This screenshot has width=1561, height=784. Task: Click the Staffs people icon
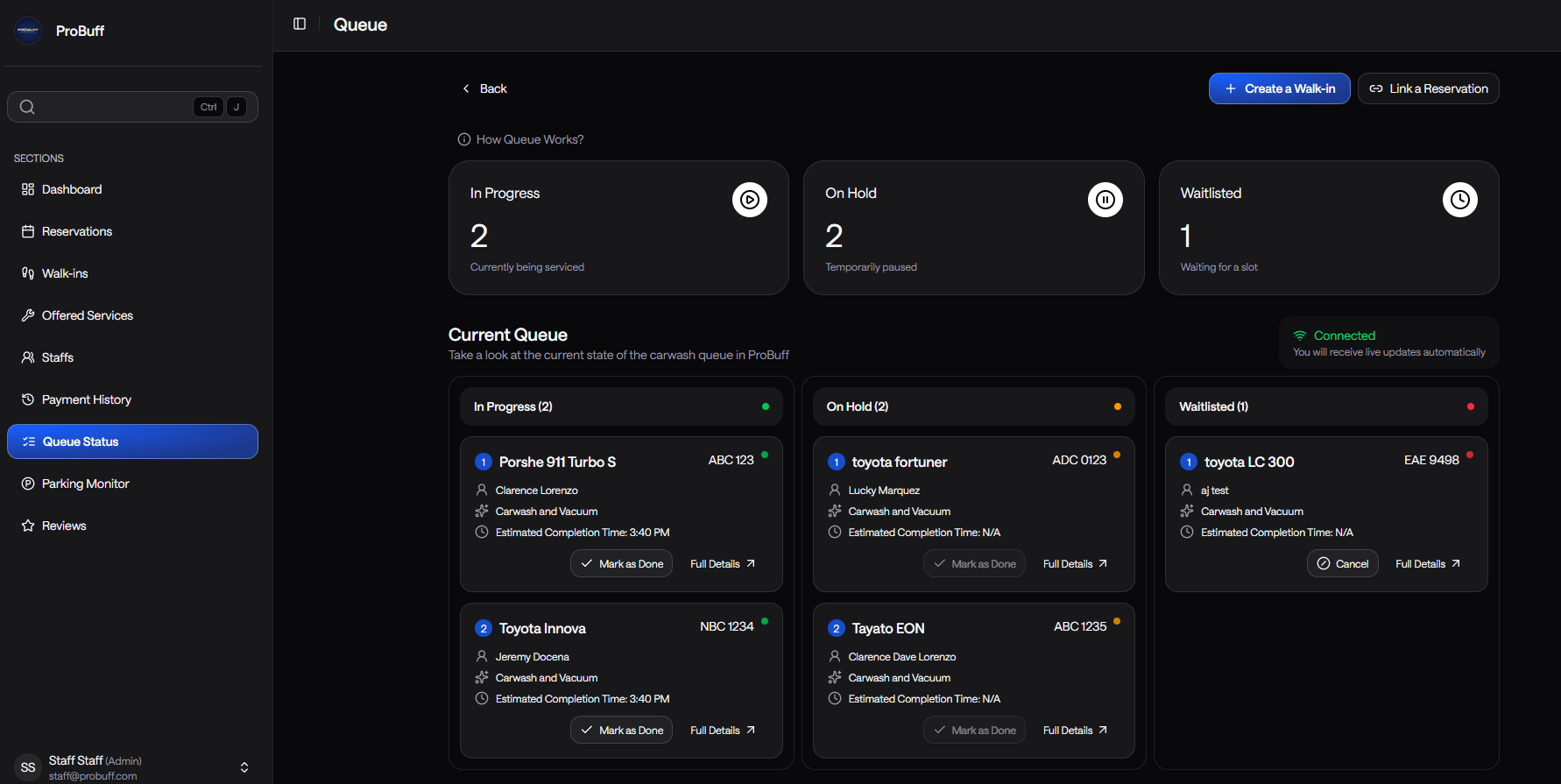[28, 357]
